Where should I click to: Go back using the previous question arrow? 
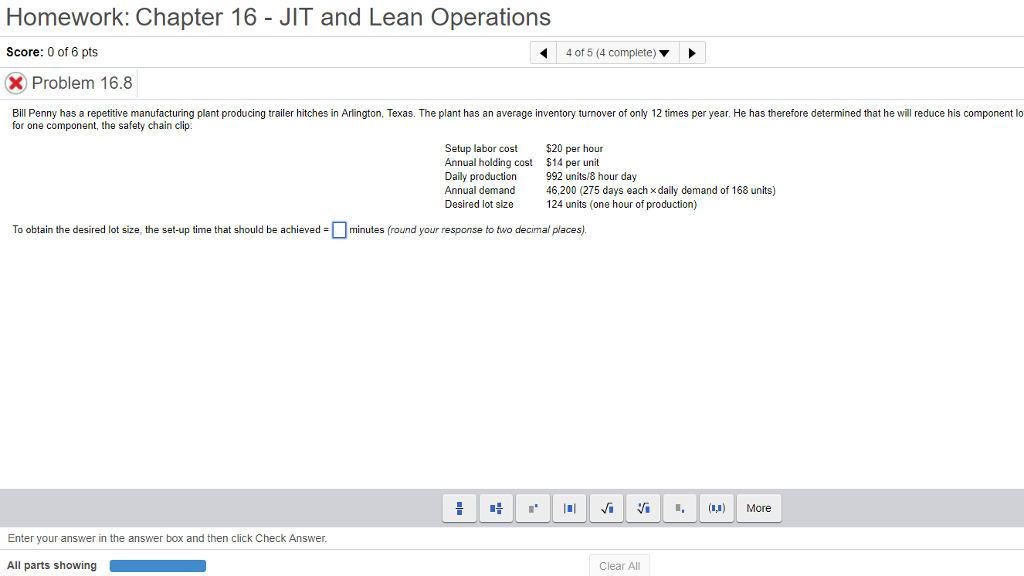click(543, 52)
